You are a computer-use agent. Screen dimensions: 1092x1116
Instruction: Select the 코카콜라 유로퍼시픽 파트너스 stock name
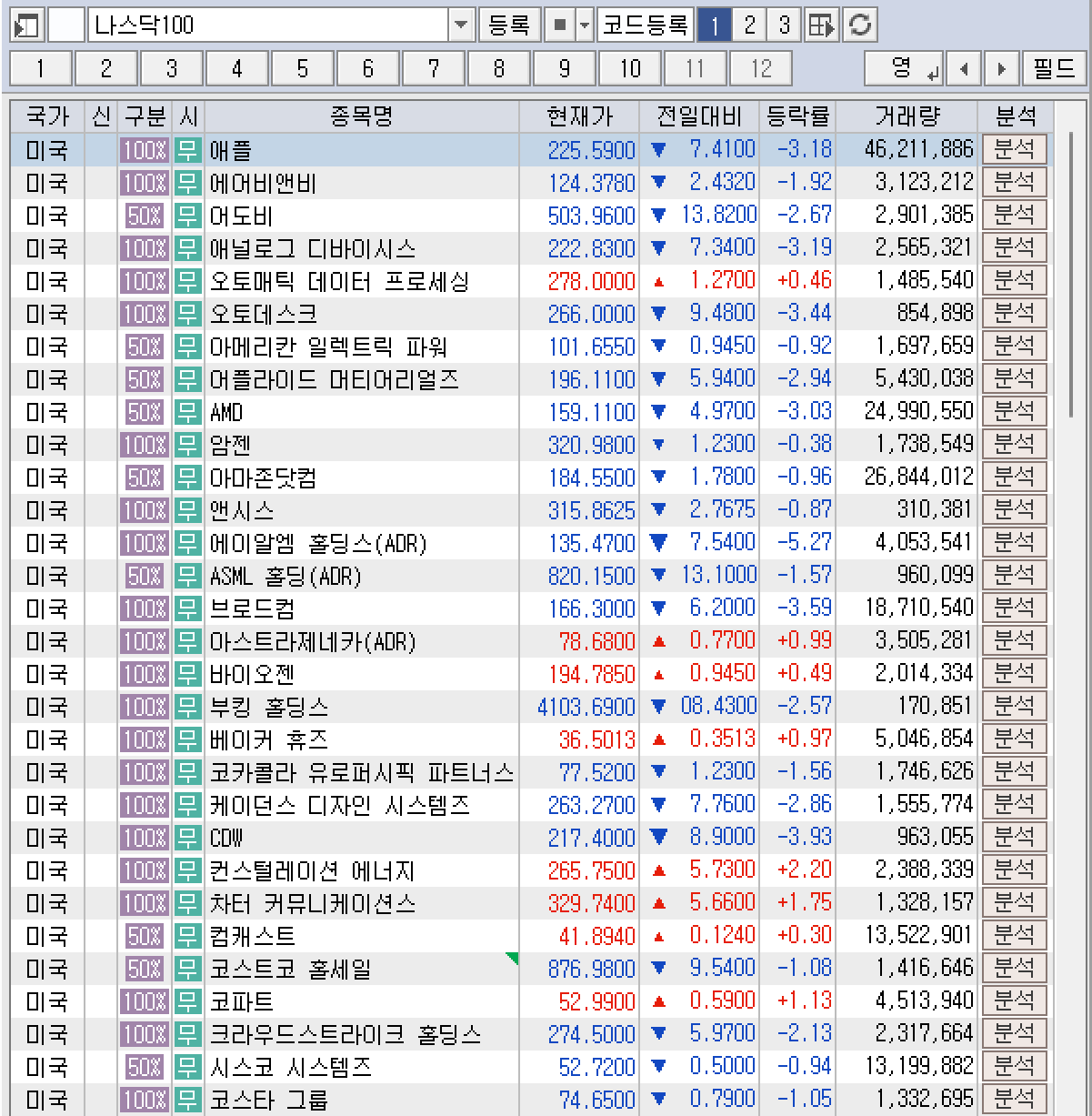362,772
